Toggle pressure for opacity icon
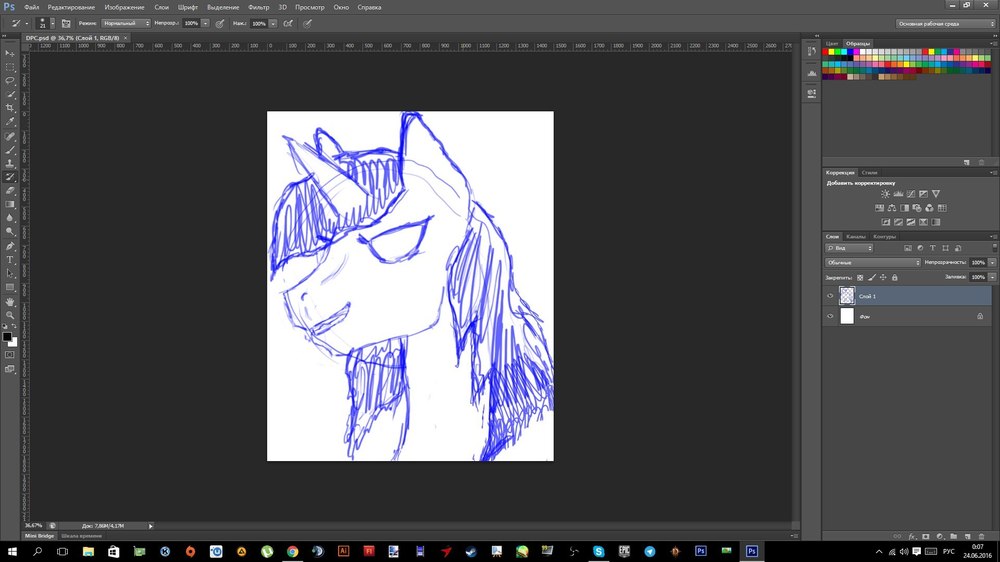Screen dimensions: 1000x562 pos(219,24)
